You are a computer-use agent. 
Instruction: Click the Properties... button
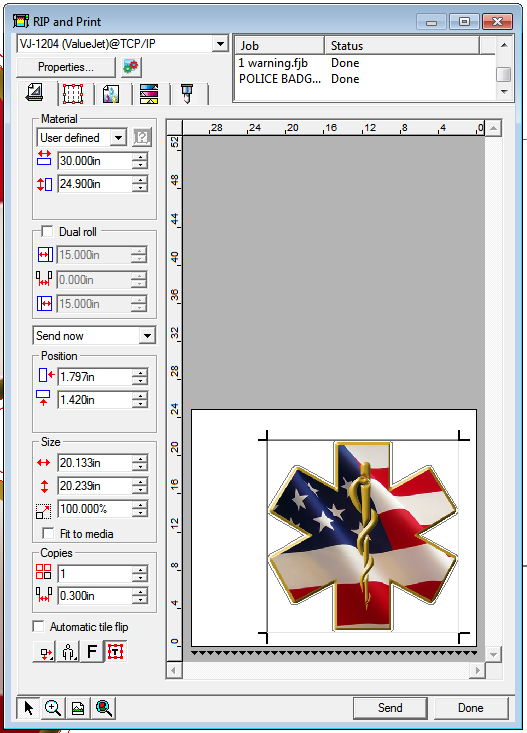click(66, 67)
